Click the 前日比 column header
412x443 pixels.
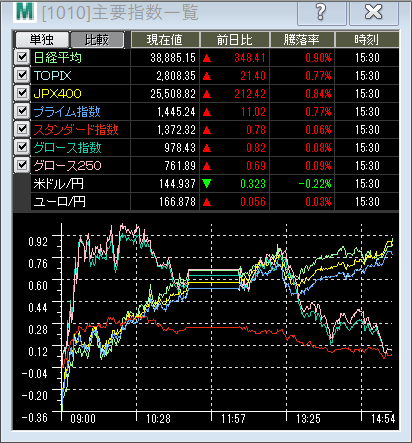pyautogui.click(x=235, y=40)
